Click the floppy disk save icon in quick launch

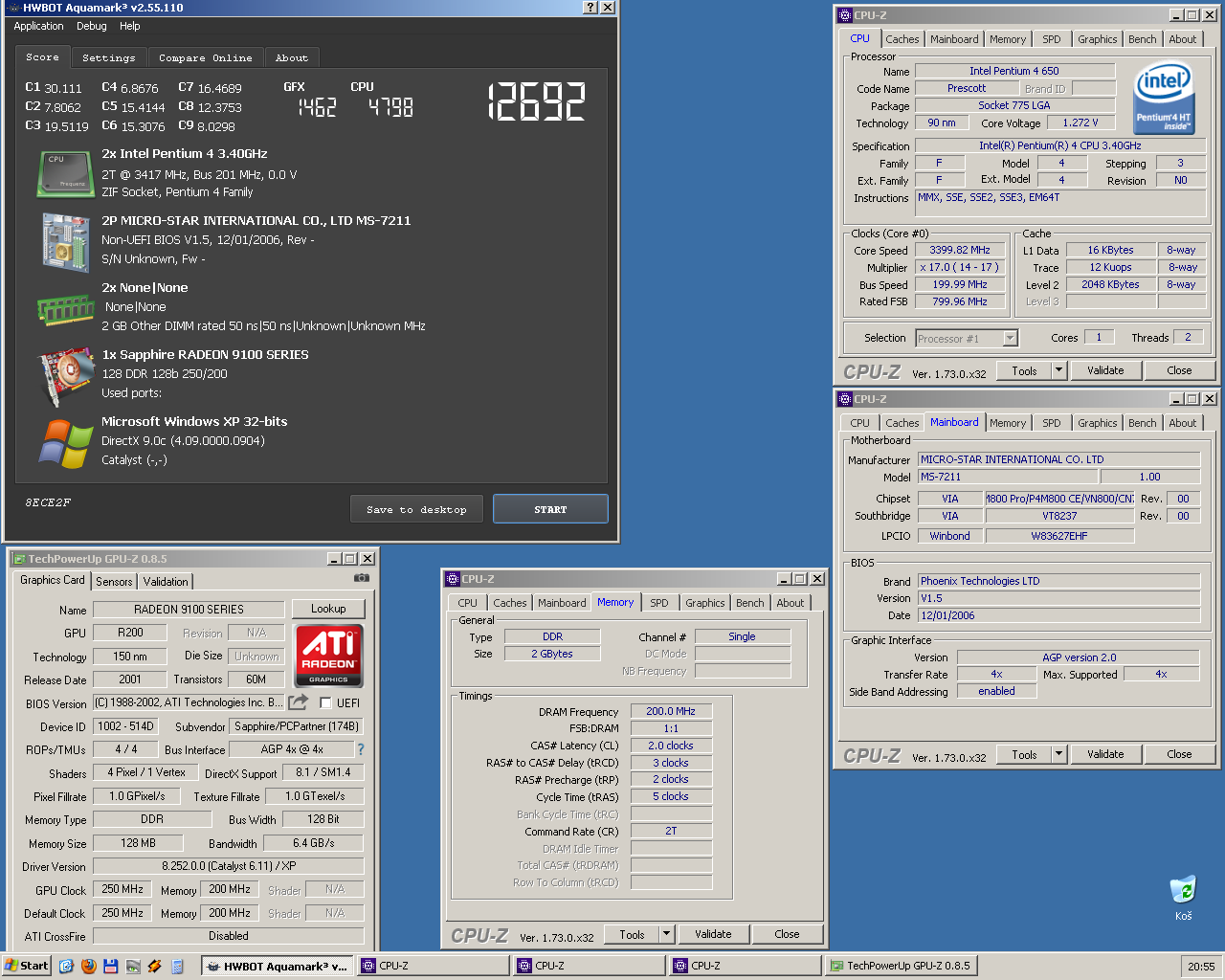point(111,966)
